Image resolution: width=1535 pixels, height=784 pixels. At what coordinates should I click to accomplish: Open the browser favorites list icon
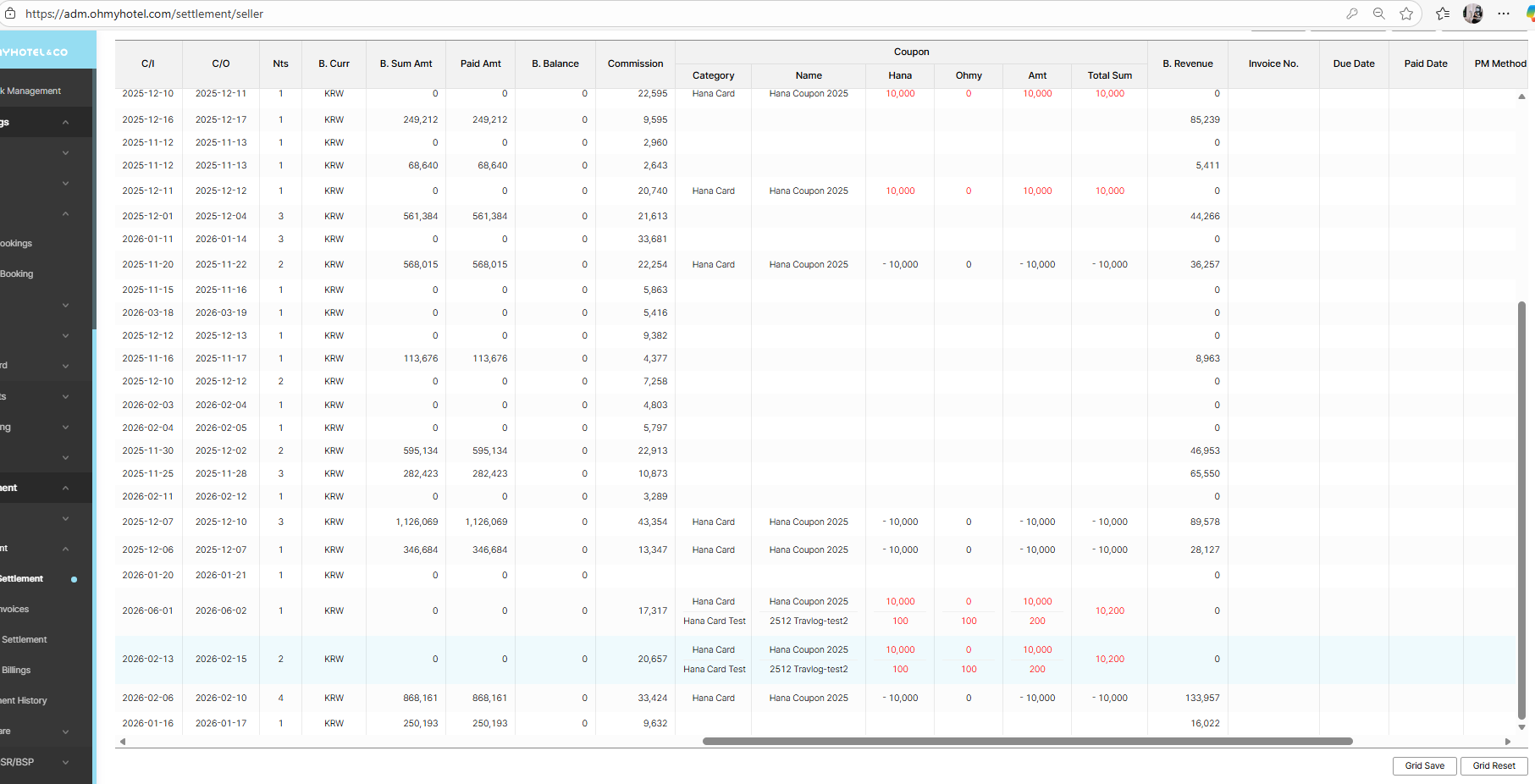coord(1443,14)
